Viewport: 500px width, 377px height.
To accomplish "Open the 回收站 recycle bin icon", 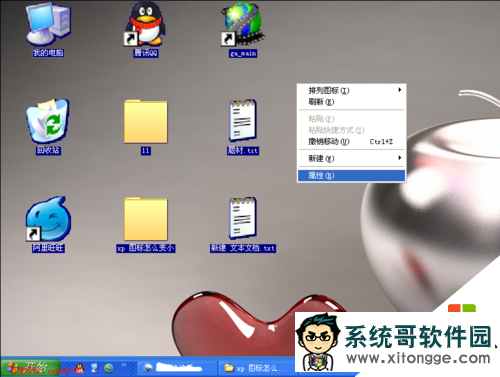I will pyautogui.click(x=48, y=120).
